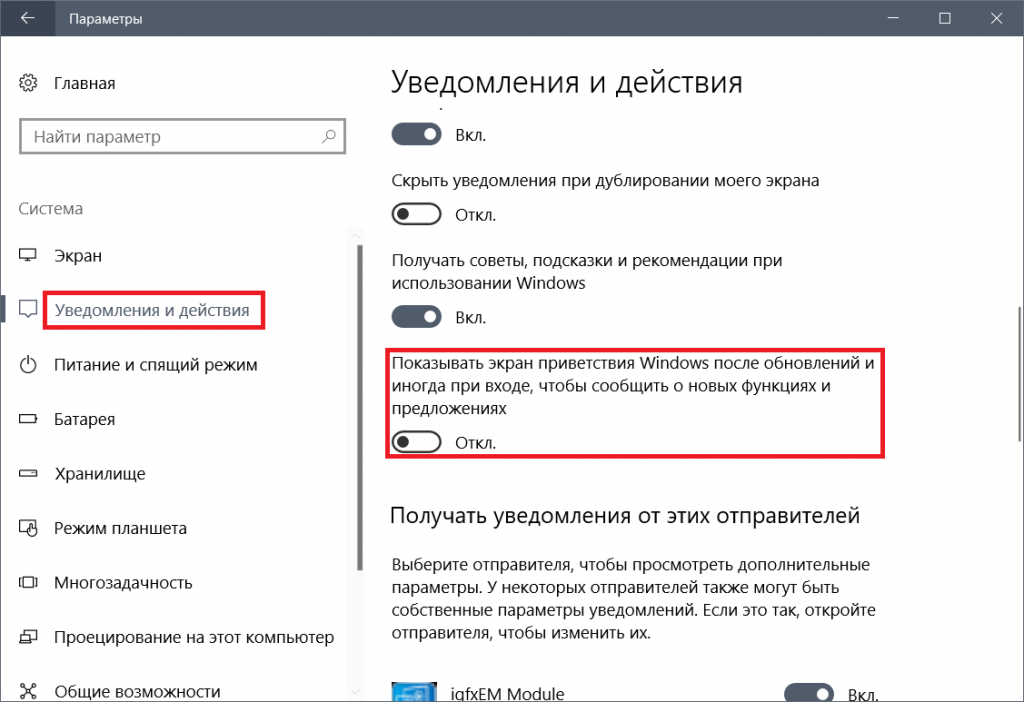Click the Система category label

click(x=50, y=208)
